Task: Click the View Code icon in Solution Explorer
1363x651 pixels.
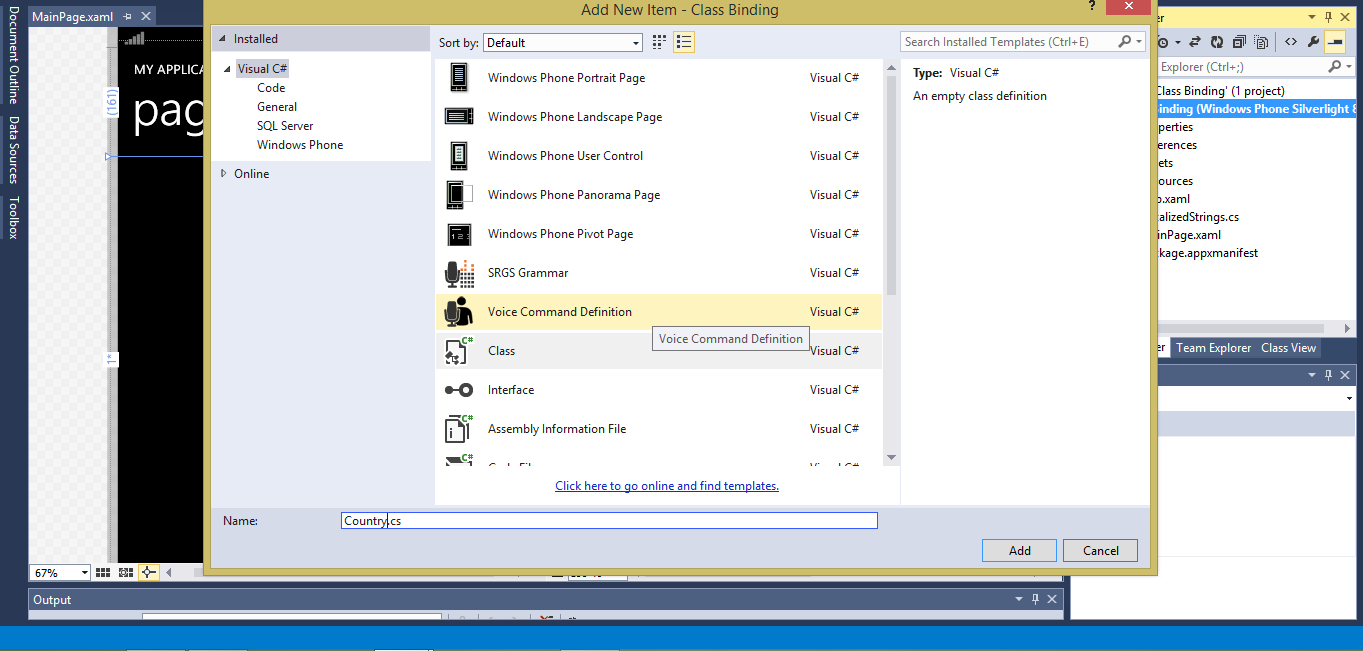Action: click(x=1291, y=43)
